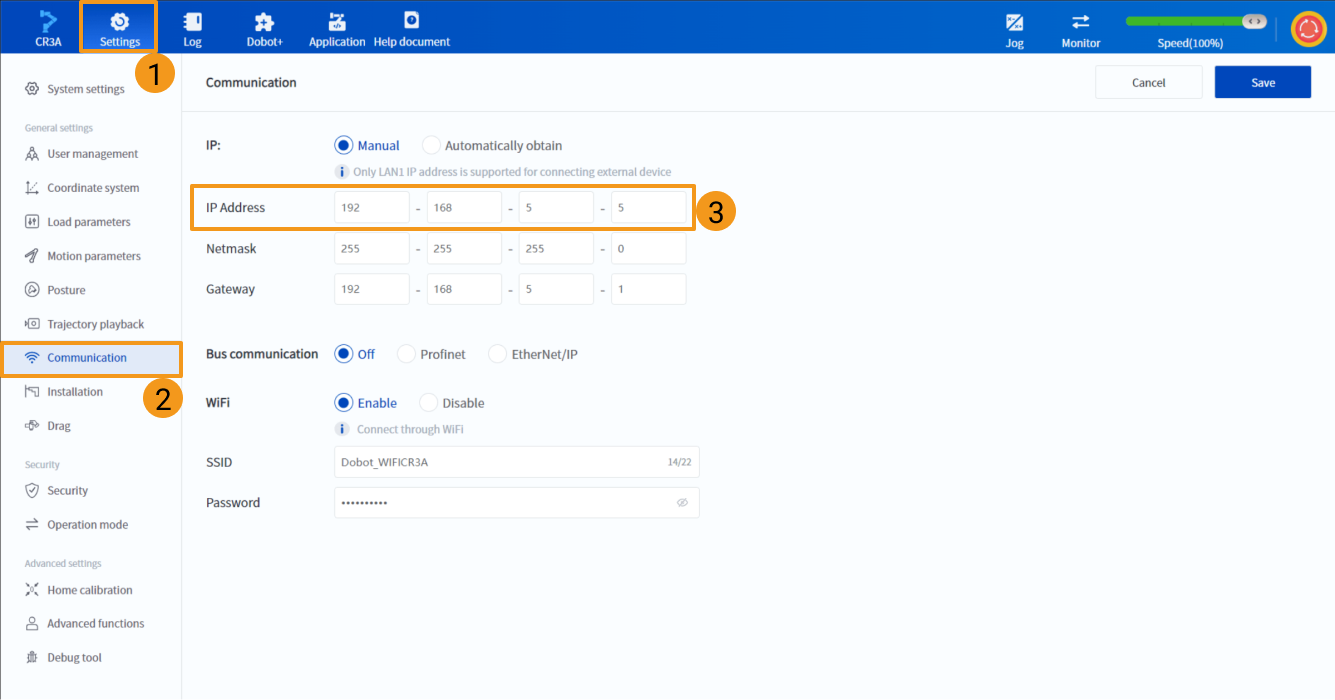1335x700 pixels.
Task: Show password using the eye icon
Action: coord(682,503)
